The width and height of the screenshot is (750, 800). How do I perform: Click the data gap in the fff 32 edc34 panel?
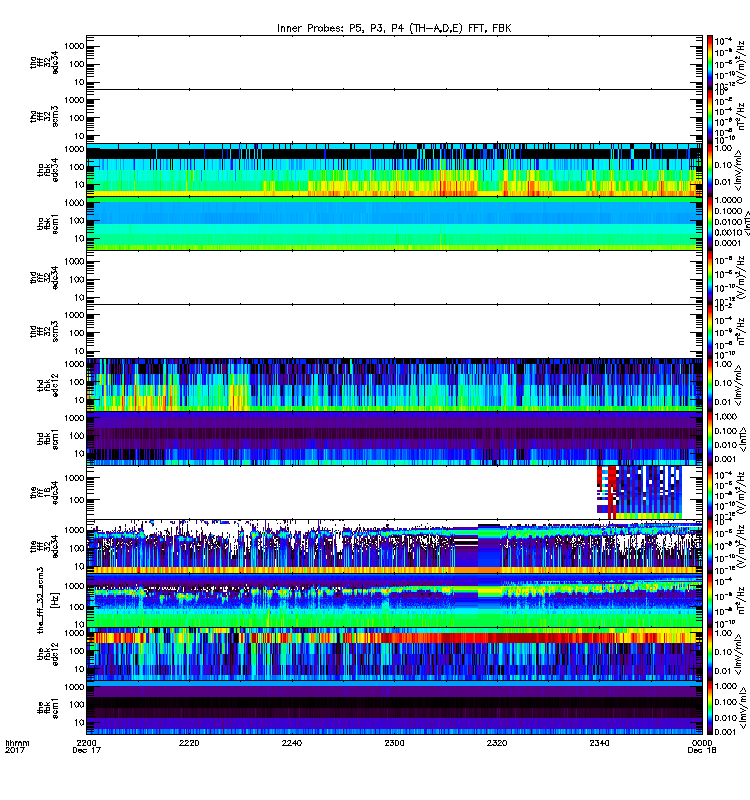coord(478,546)
